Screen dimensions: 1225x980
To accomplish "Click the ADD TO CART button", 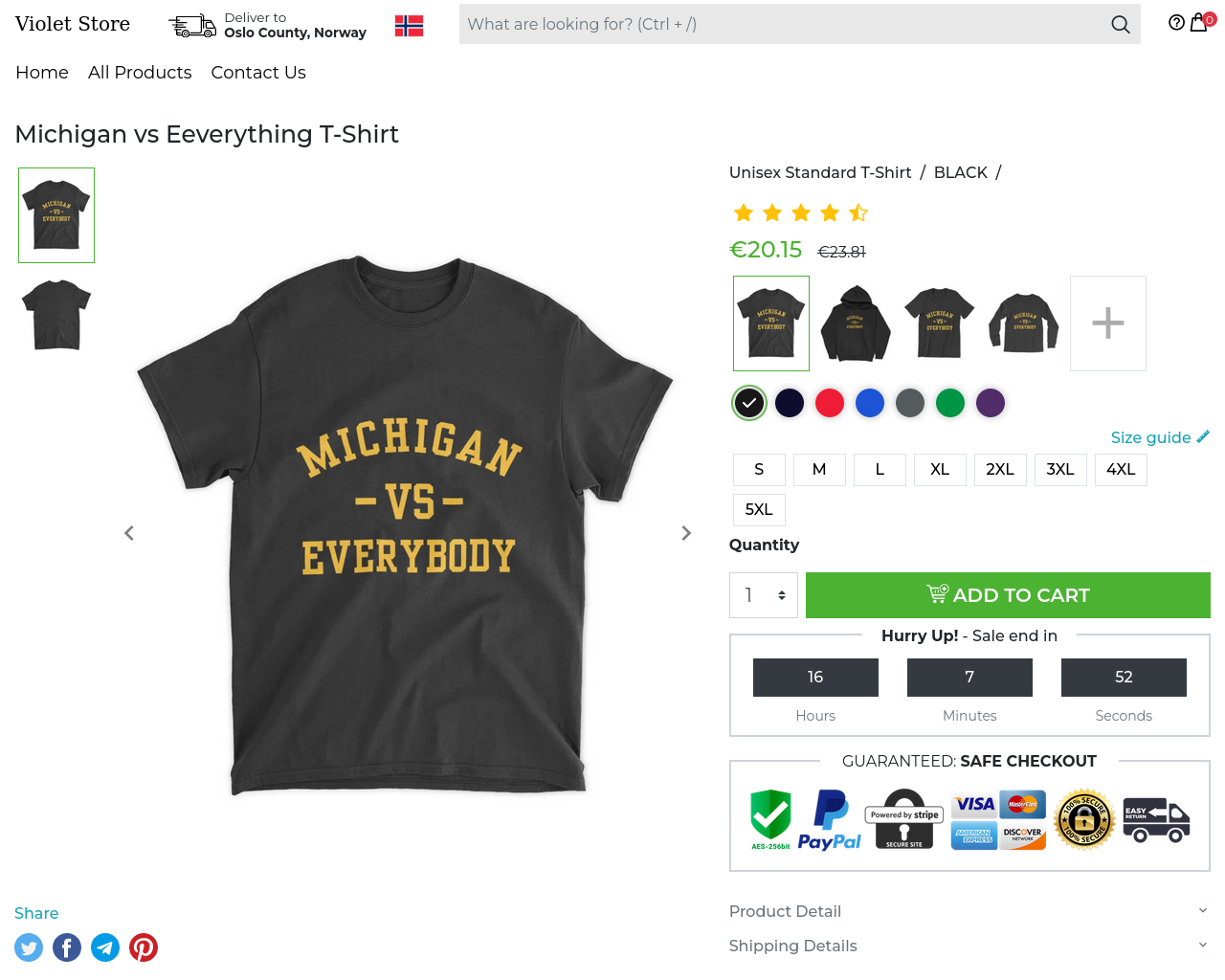I will click(x=1008, y=595).
